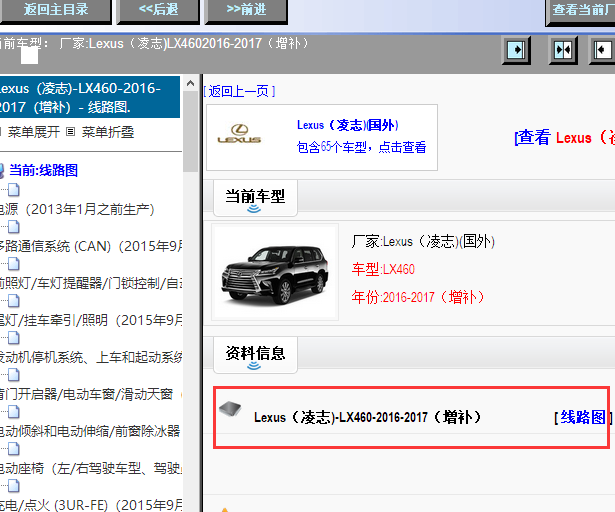This screenshot has width=615, height=512.
Task: Click the document icon above 电动倾斜 item
Action: 14,412
